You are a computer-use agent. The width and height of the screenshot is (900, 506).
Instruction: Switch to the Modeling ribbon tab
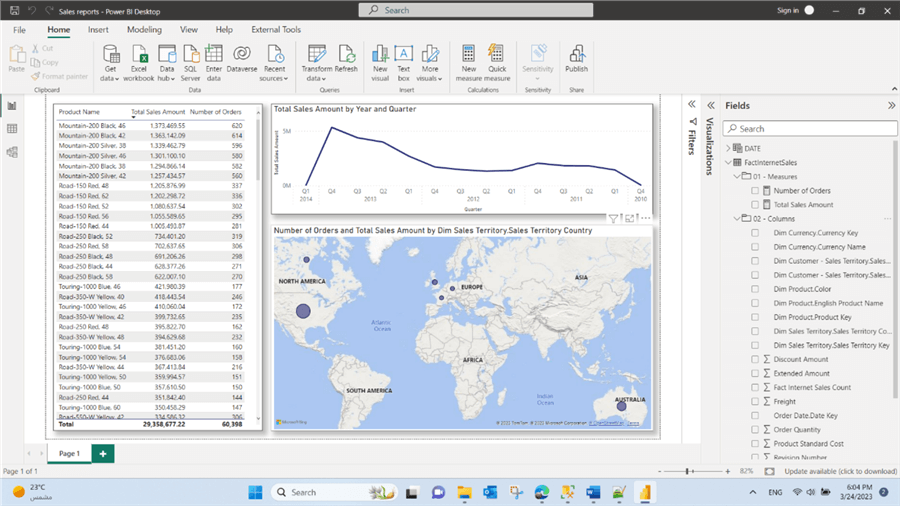click(144, 30)
